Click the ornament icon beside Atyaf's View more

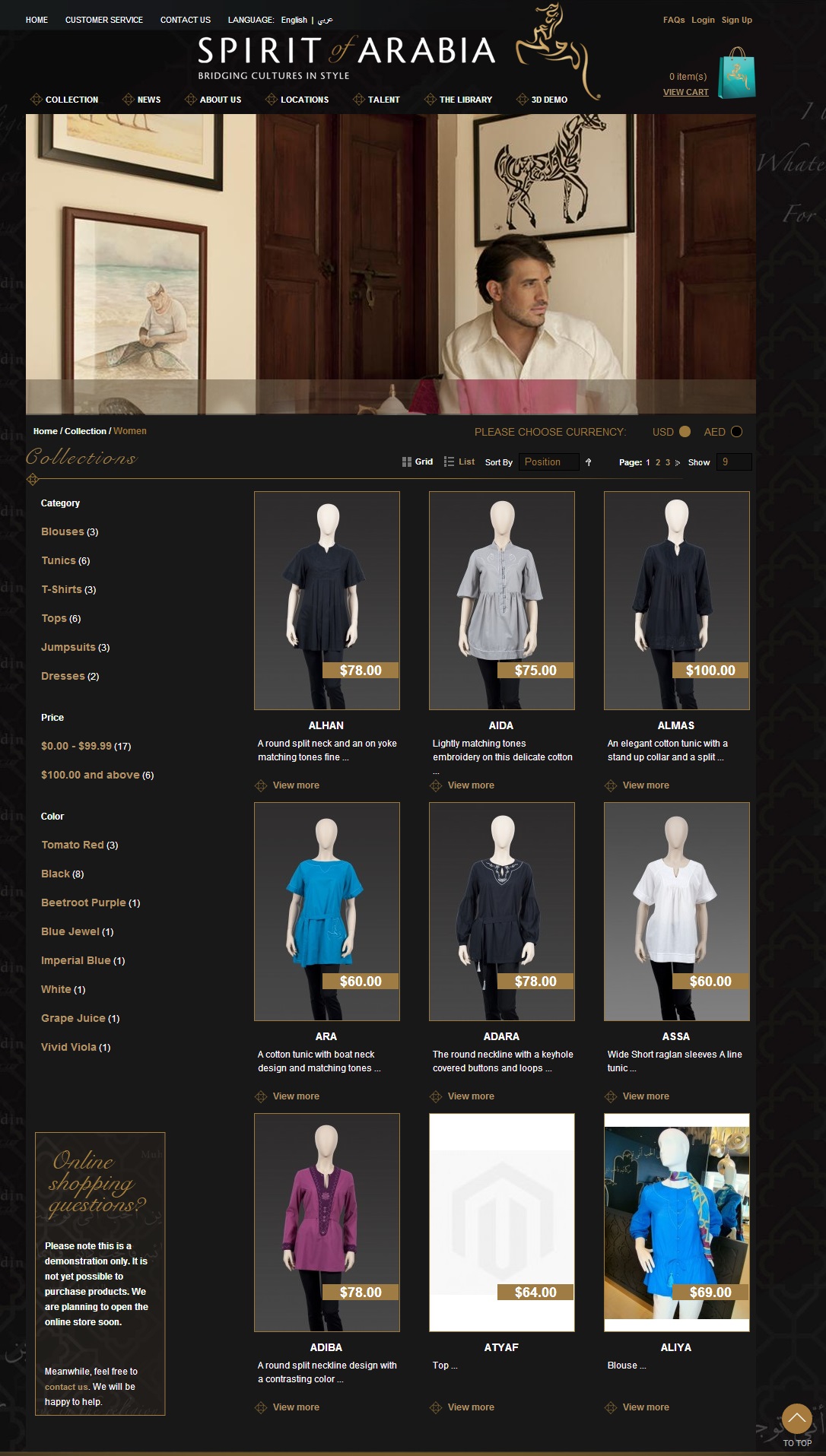click(436, 1407)
